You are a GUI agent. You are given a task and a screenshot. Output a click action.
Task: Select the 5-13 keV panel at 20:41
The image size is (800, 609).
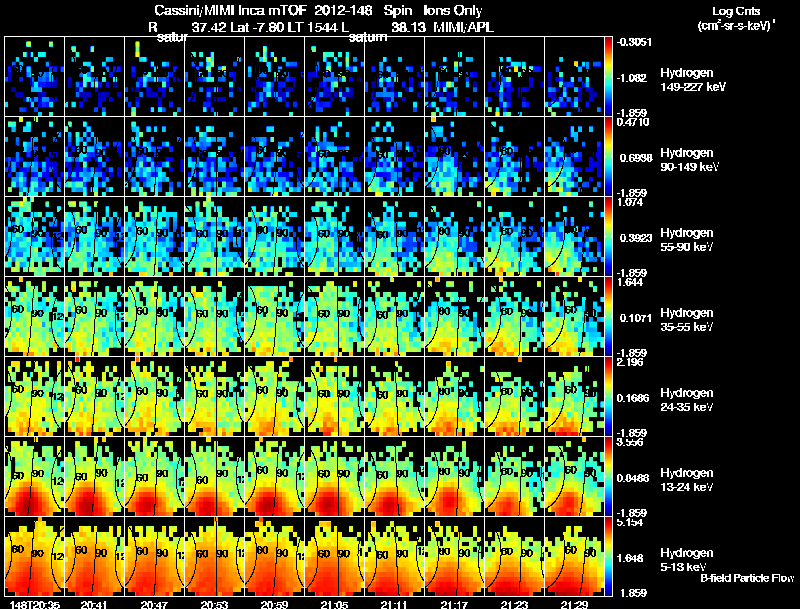coord(94,556)
